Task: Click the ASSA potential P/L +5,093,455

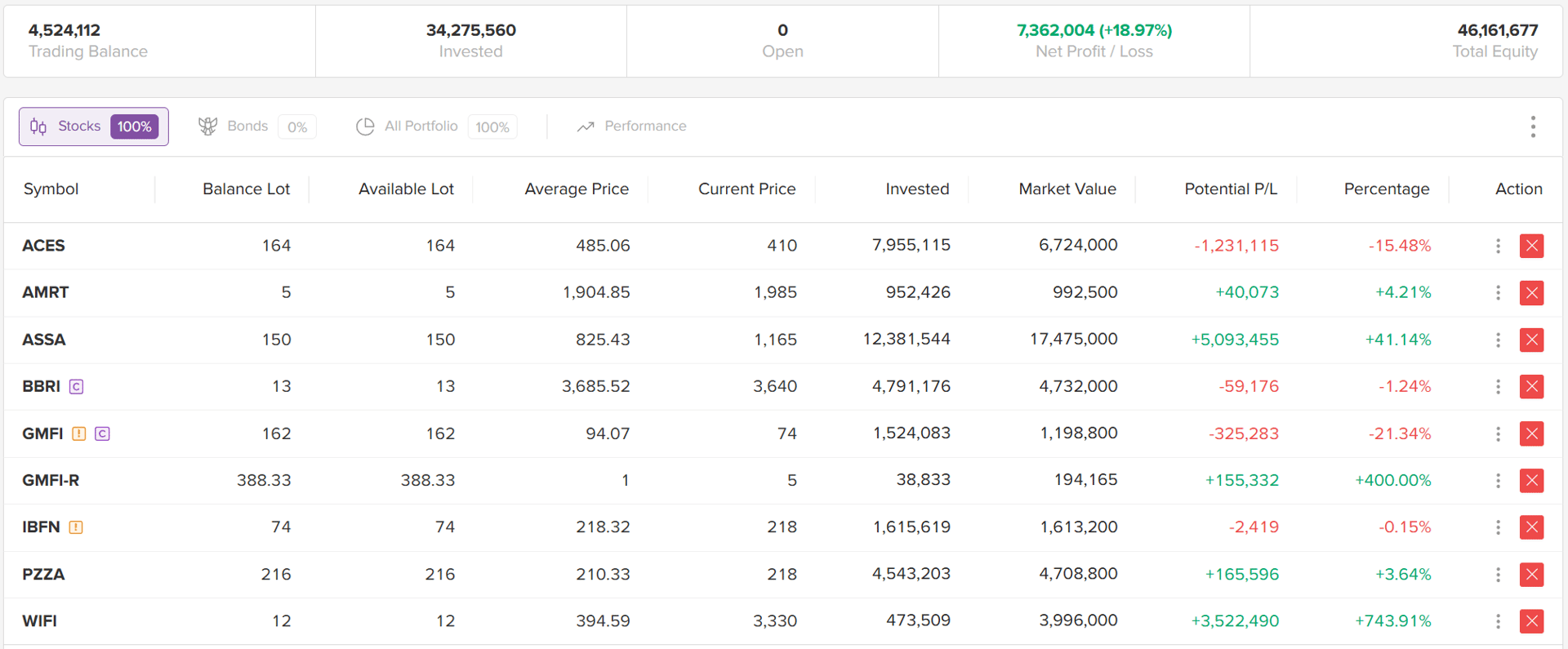Action: pyautogui.click(x=1235, y=340)
